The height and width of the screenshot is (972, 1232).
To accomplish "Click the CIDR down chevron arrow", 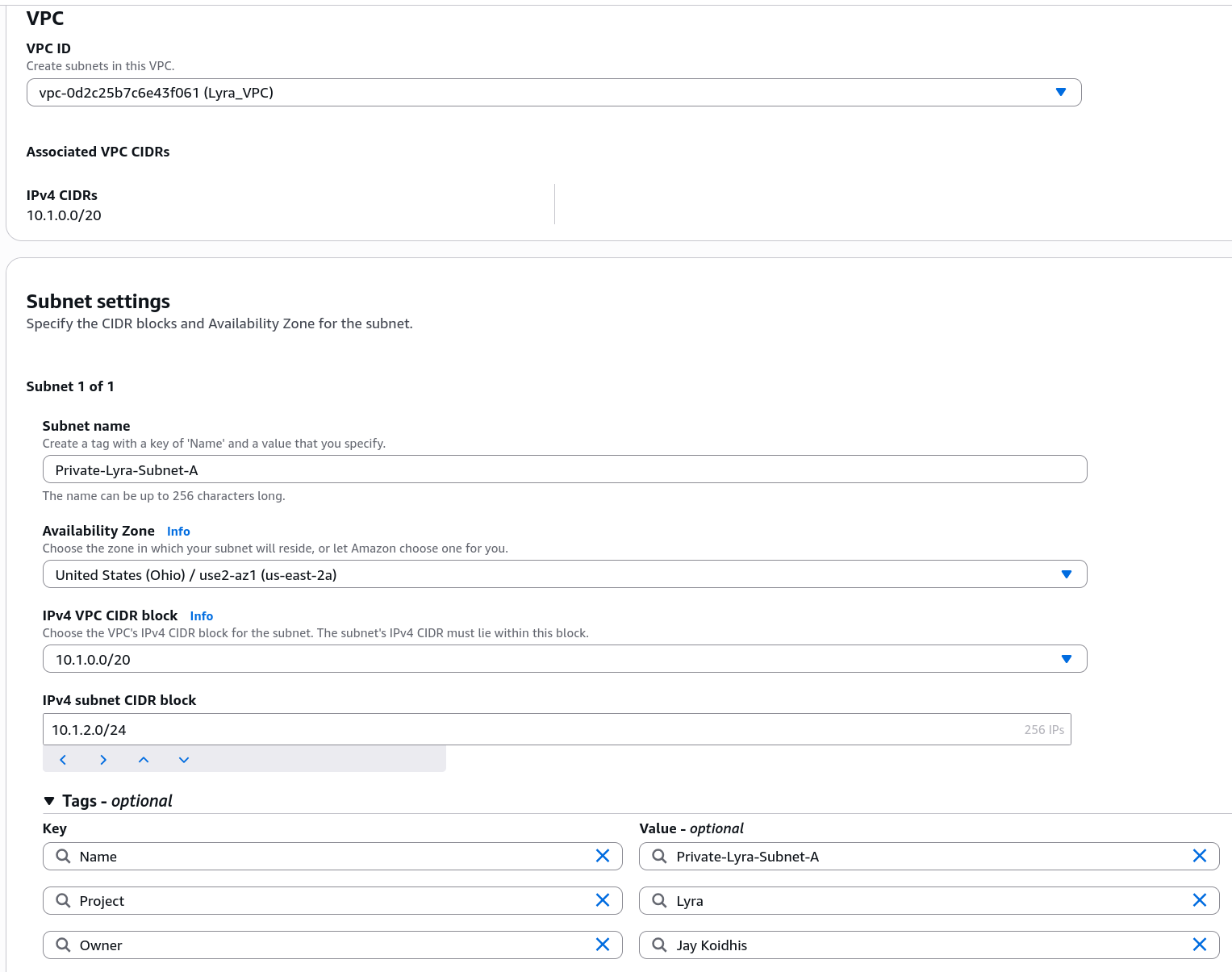I will tap(184, 760).
